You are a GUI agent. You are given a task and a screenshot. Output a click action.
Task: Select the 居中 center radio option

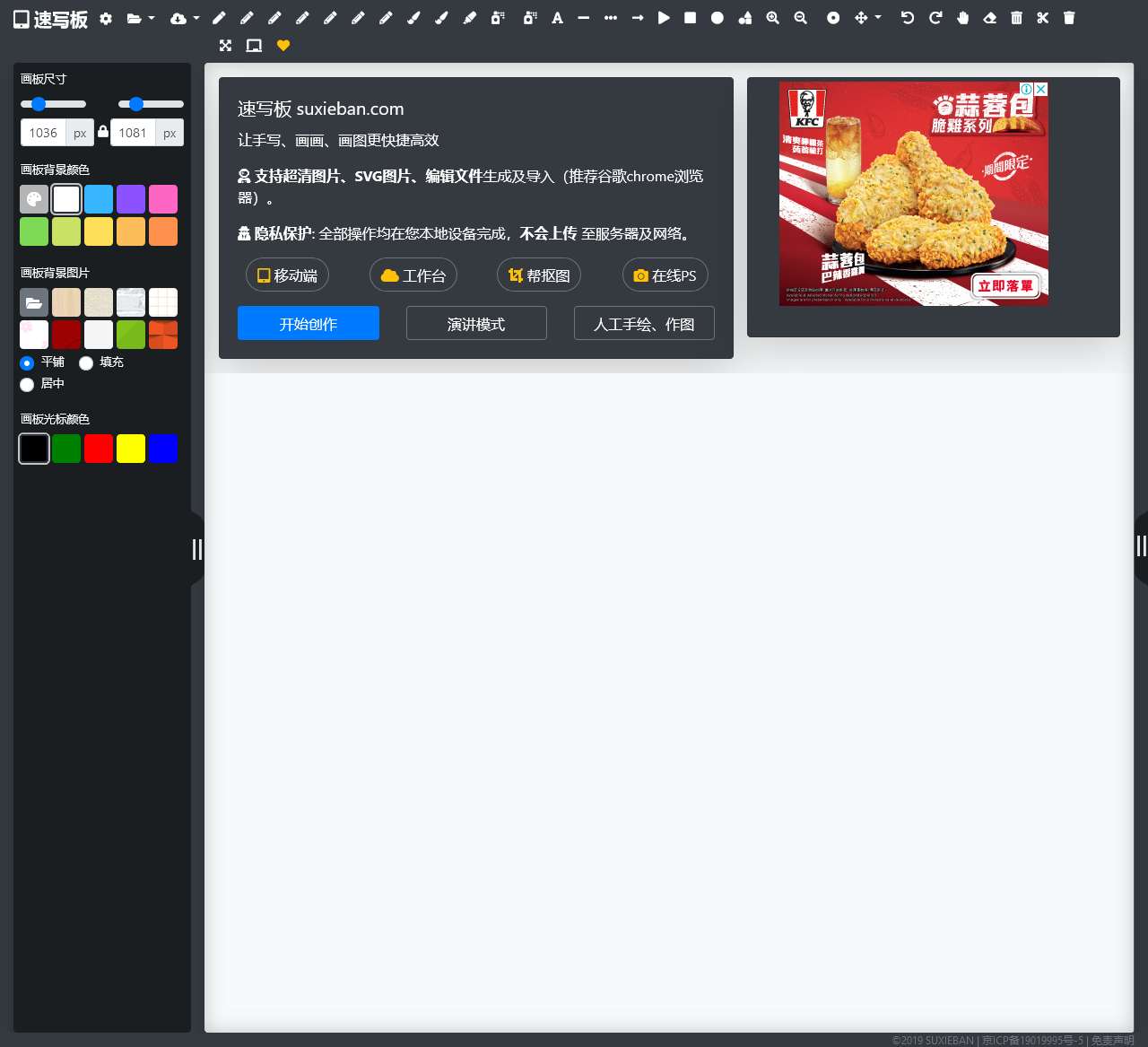[27, 385]
